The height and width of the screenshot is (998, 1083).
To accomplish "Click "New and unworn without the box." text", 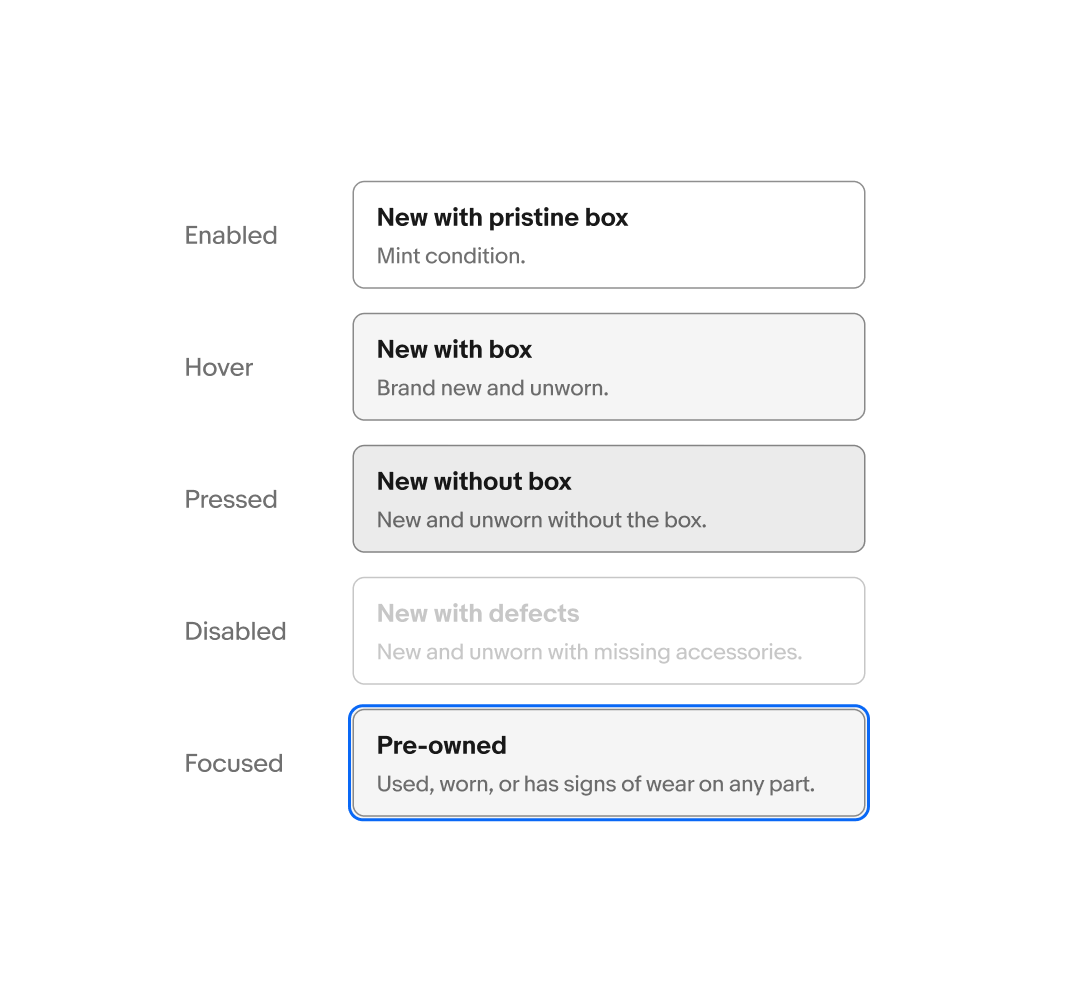I will pyautogui.click(x=541, y=520).
